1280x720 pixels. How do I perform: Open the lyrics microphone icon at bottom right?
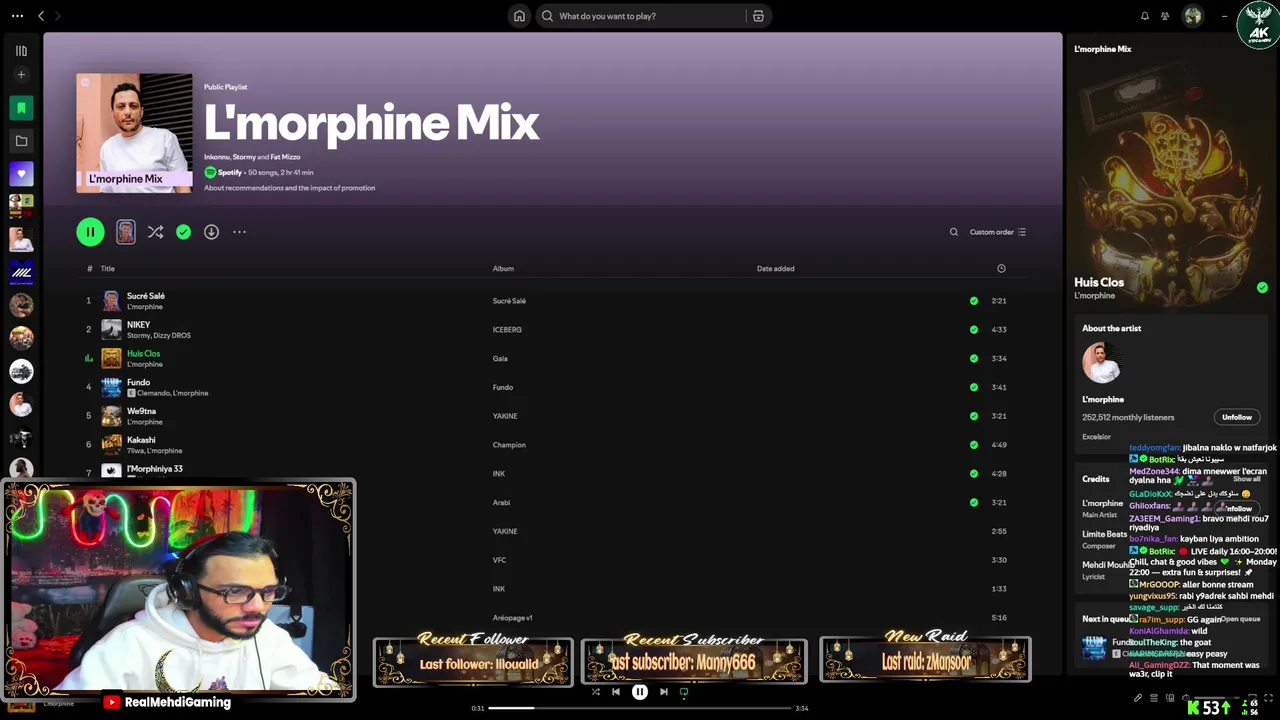1138,698
